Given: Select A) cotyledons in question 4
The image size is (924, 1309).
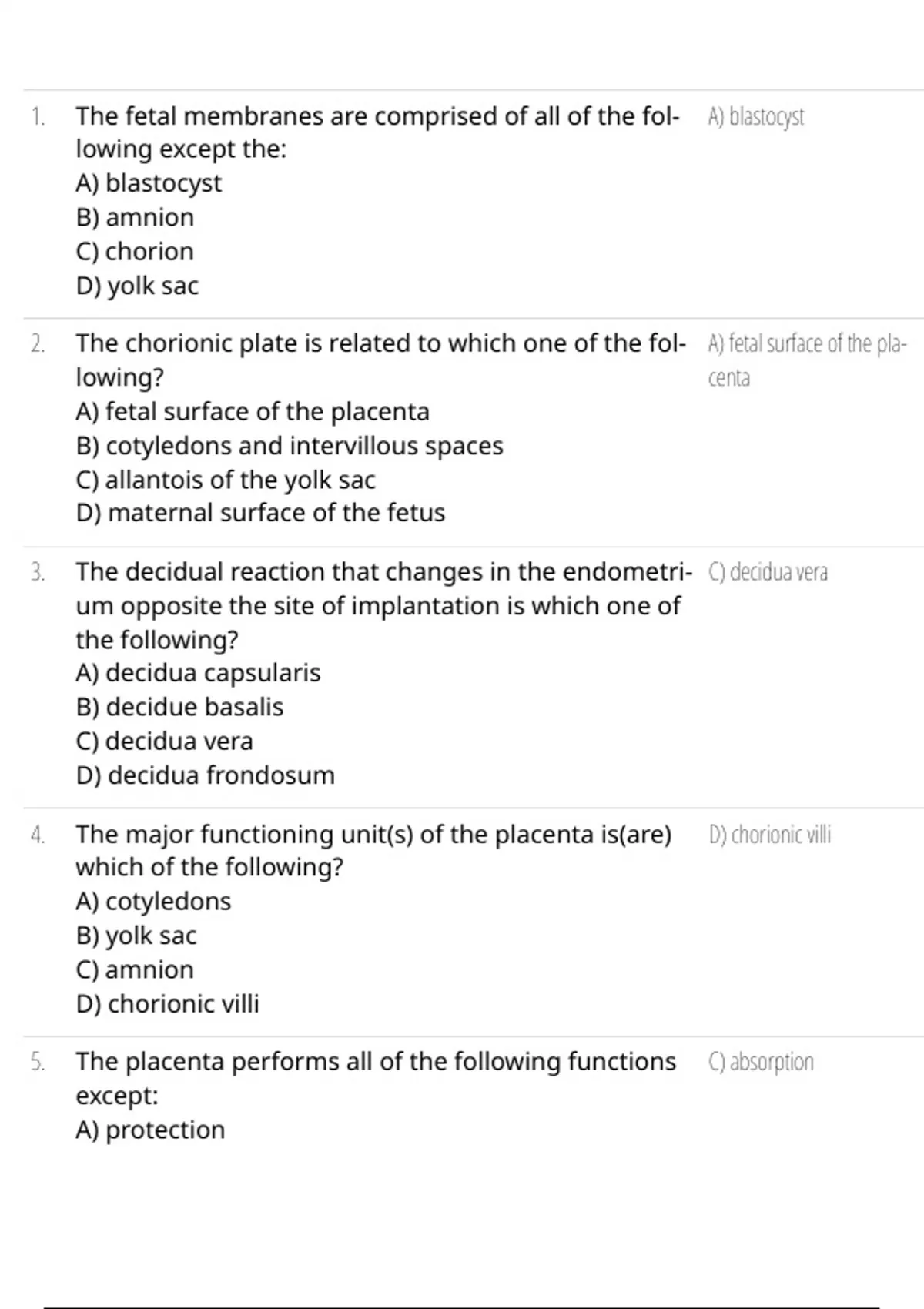Looking at the screenshot, I should [x=153, y=902].
